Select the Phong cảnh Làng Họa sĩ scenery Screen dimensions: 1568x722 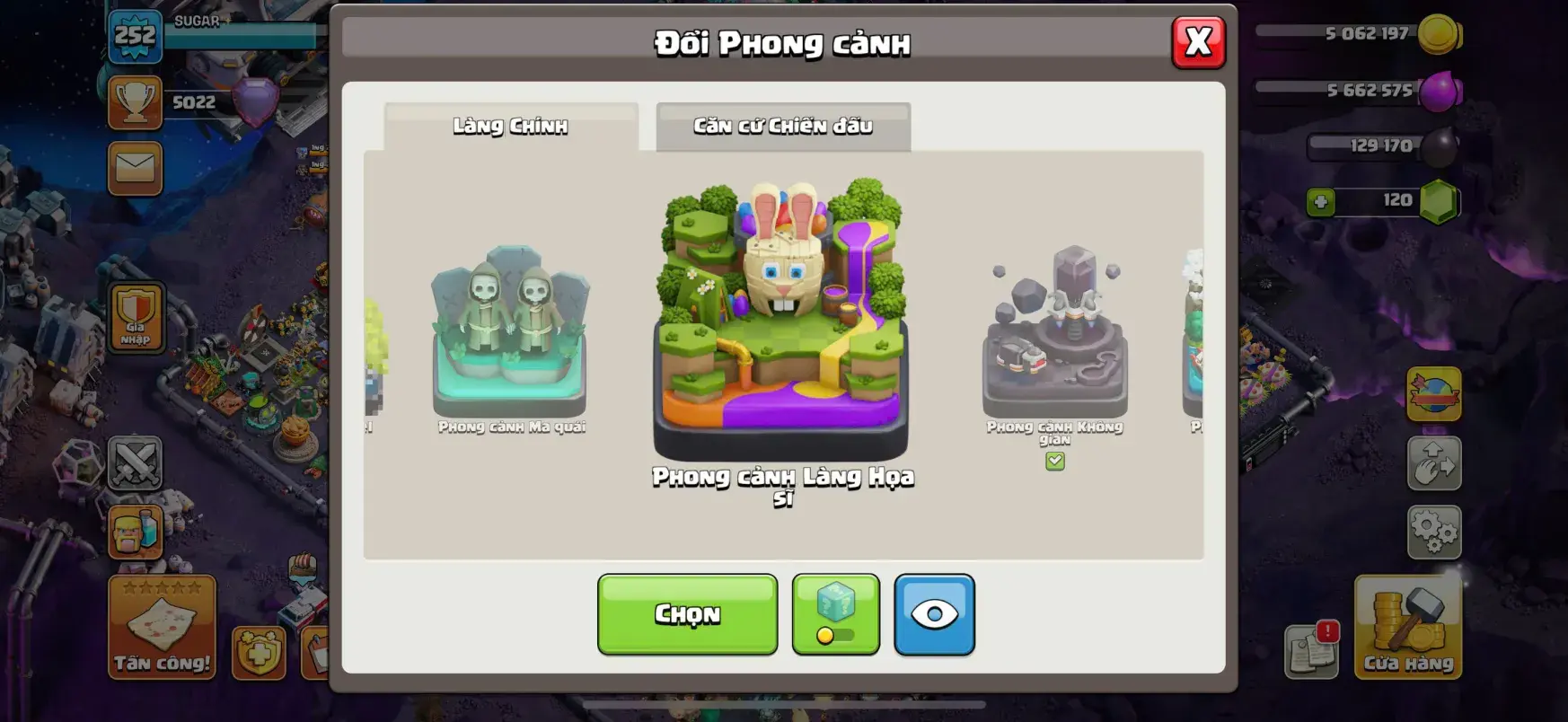pyautogui.click(x=781, y=319)
